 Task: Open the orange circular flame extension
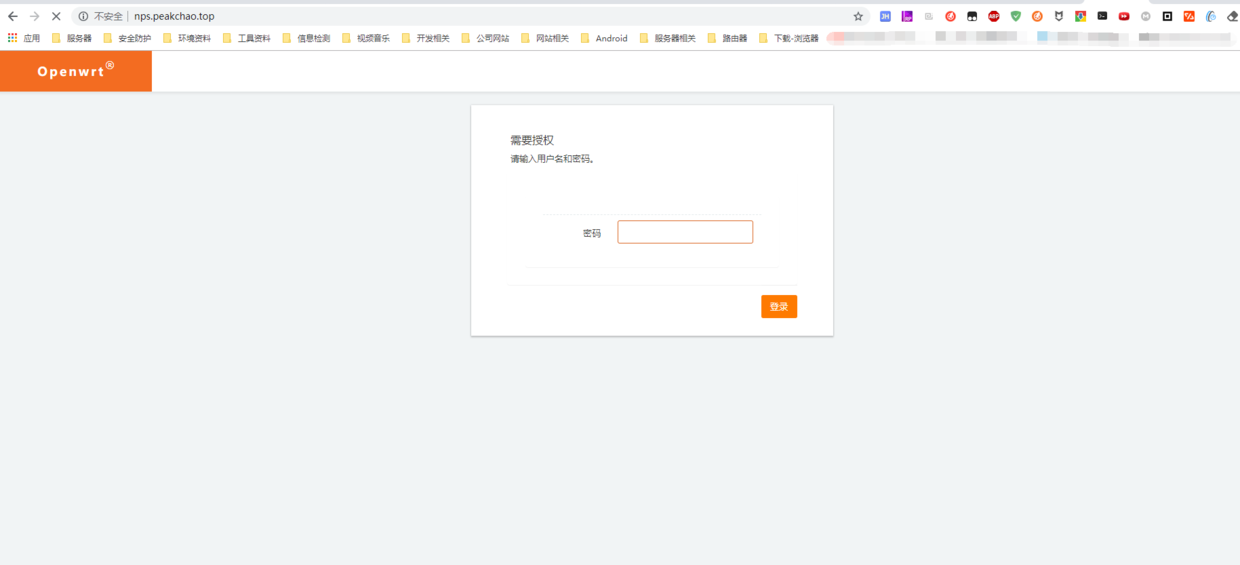pos(1037,16)
